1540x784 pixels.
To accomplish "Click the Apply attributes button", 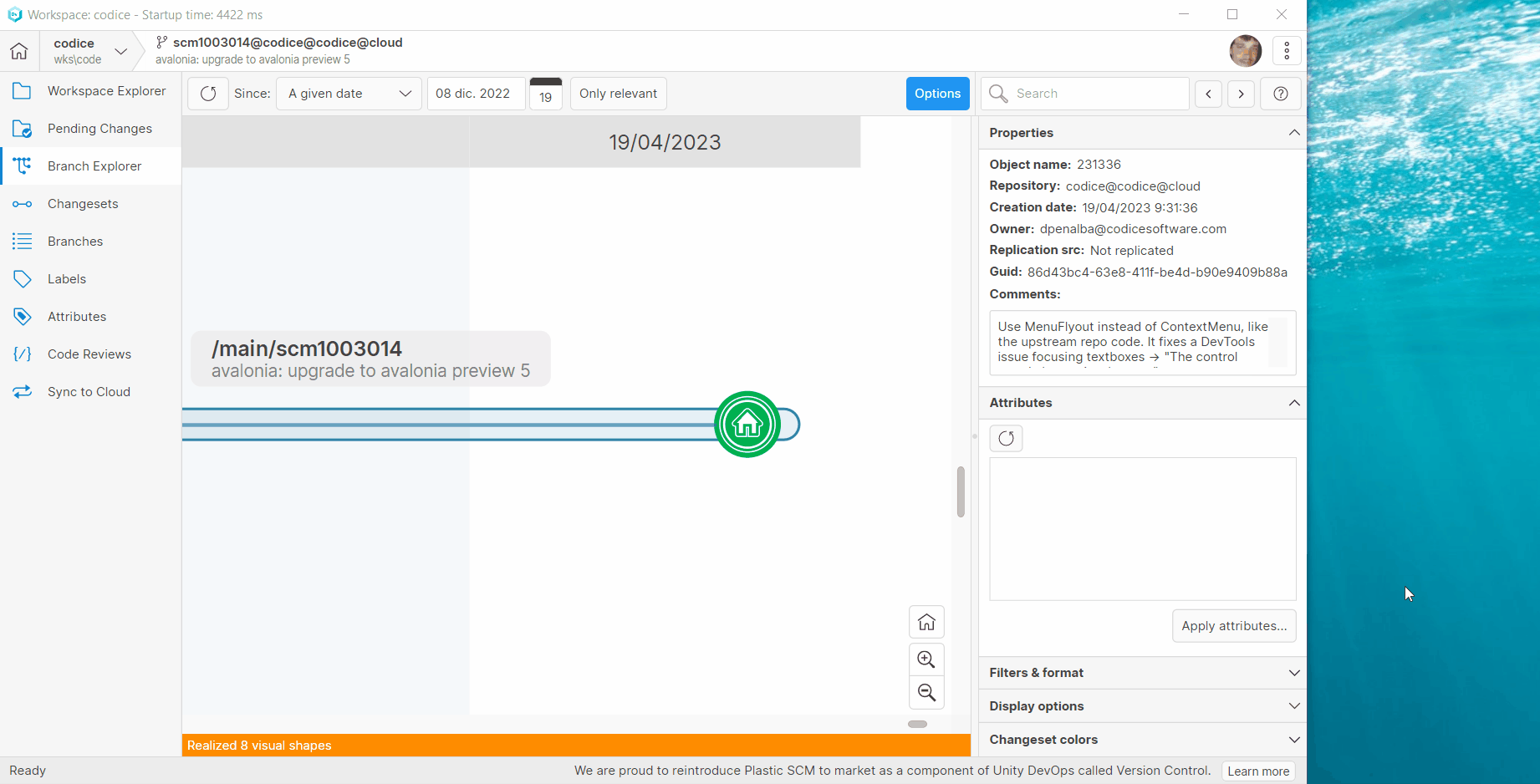I will [x=1234, y=625].
